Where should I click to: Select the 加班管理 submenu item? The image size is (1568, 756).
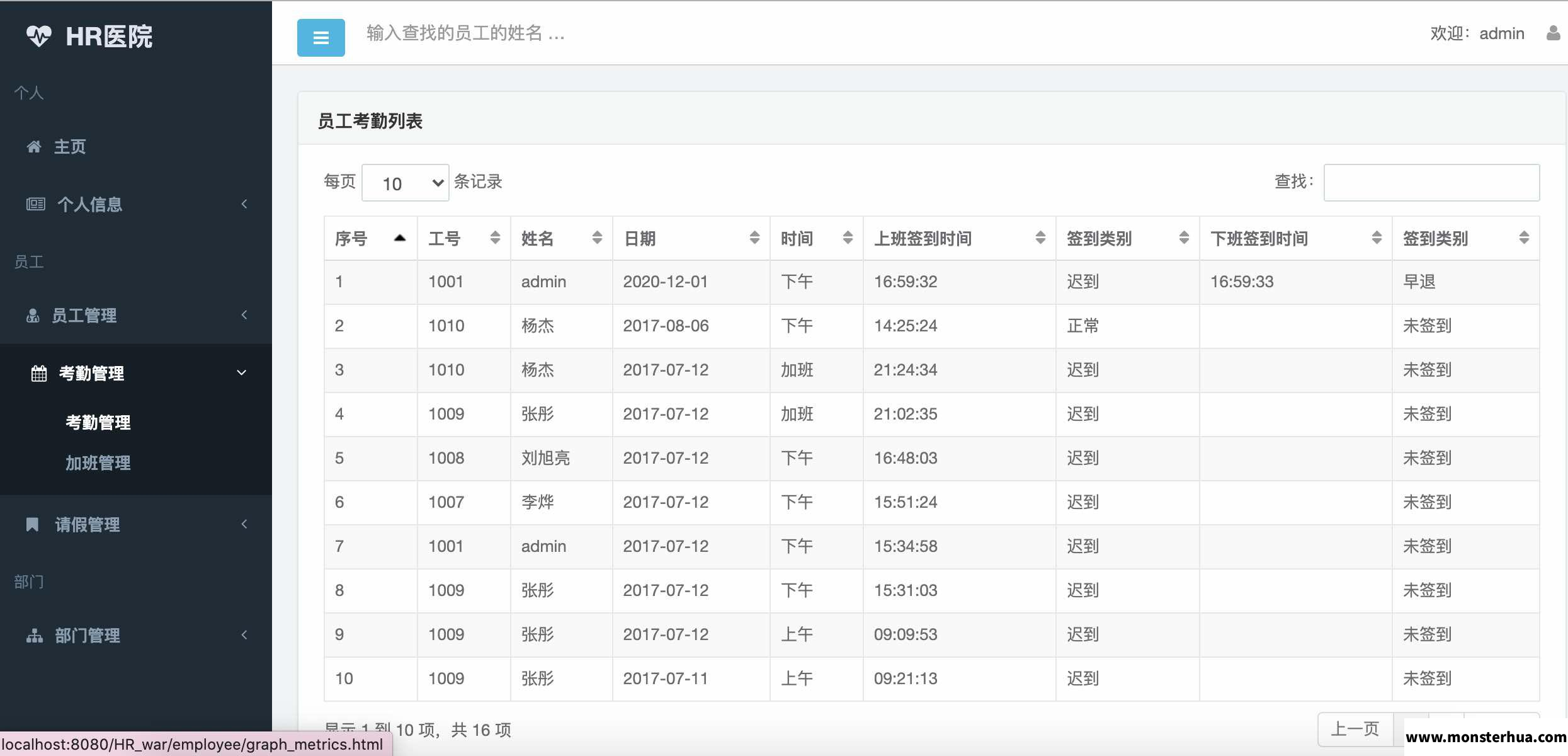point(98,463)
